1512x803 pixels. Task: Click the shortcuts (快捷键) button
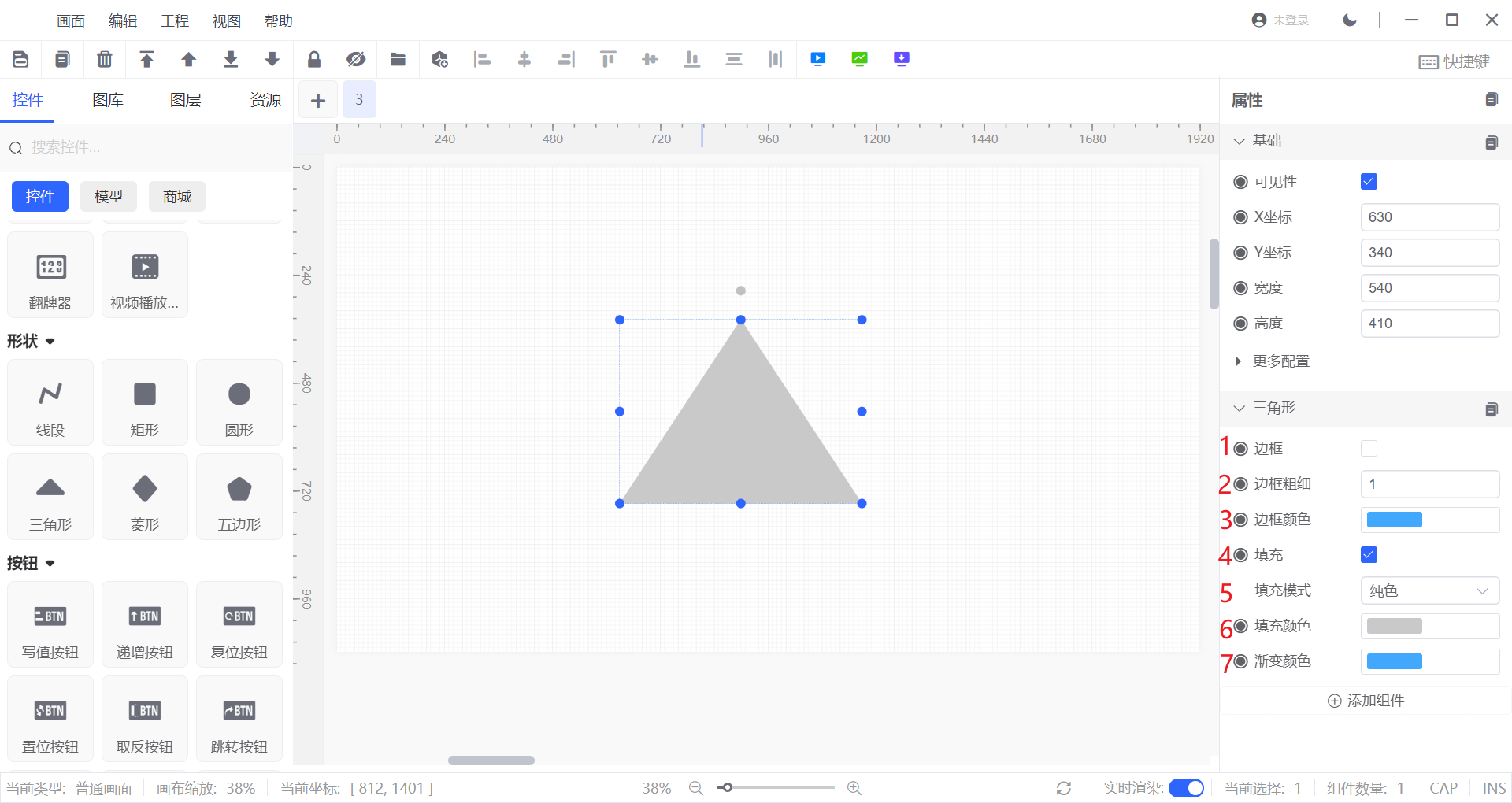coord(1455,61)
